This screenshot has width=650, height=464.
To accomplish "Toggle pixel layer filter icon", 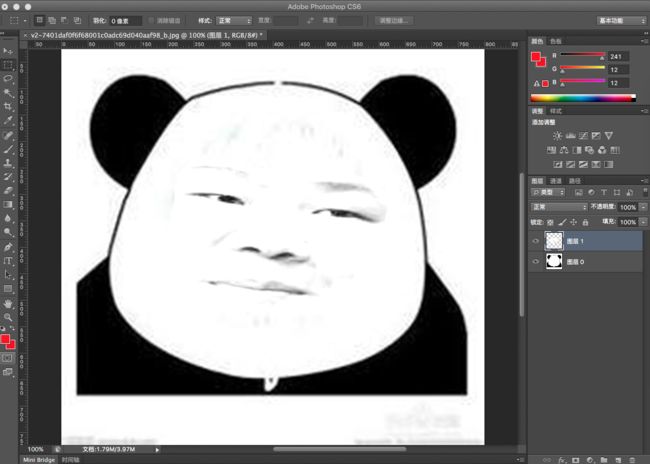I will click(579, 192).
